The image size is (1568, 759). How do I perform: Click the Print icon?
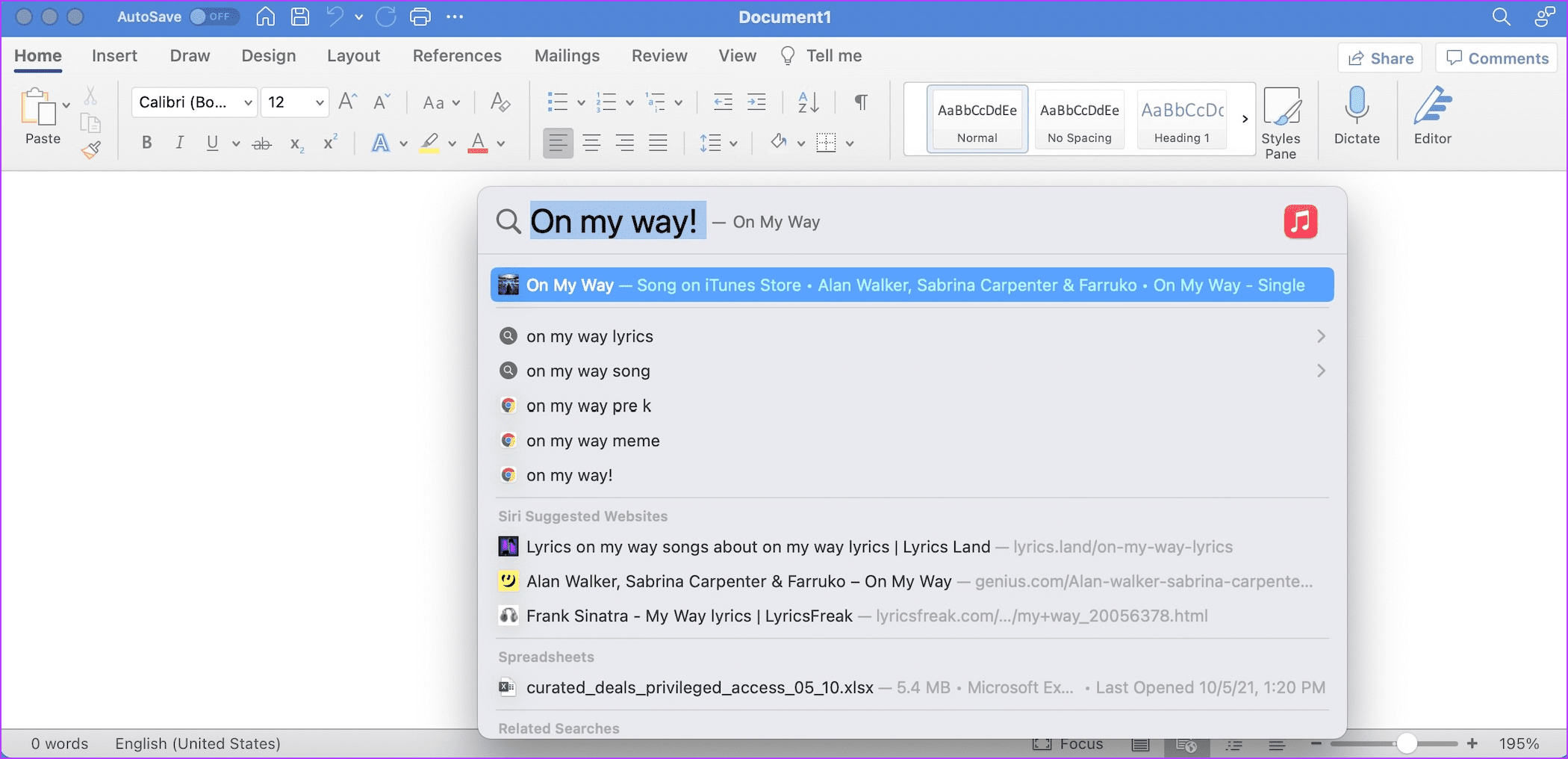(420, 16)
